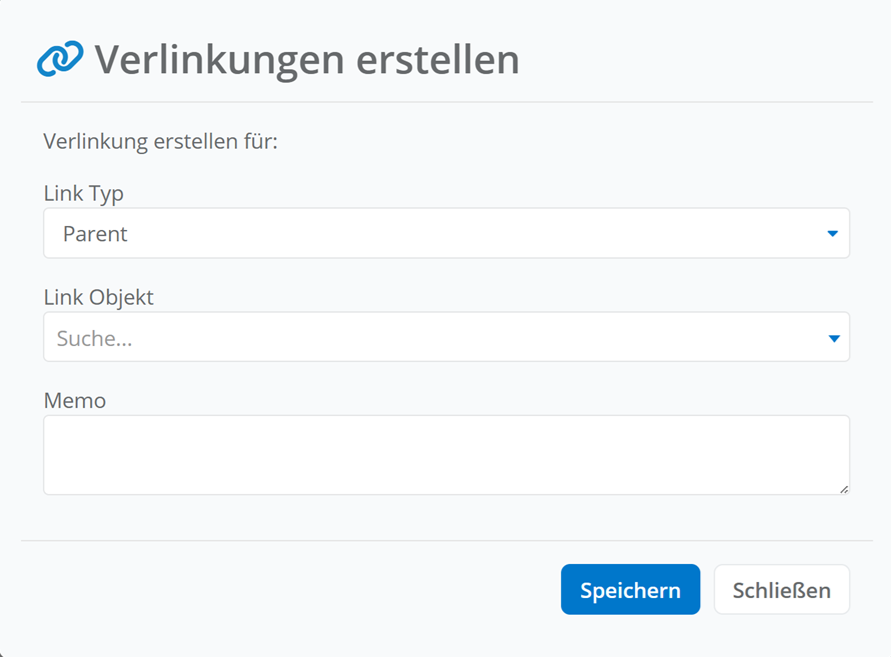Click the "Verlinkungen erstellen" dialog title
Screen dimensions: 891x657
coord(307,60)
